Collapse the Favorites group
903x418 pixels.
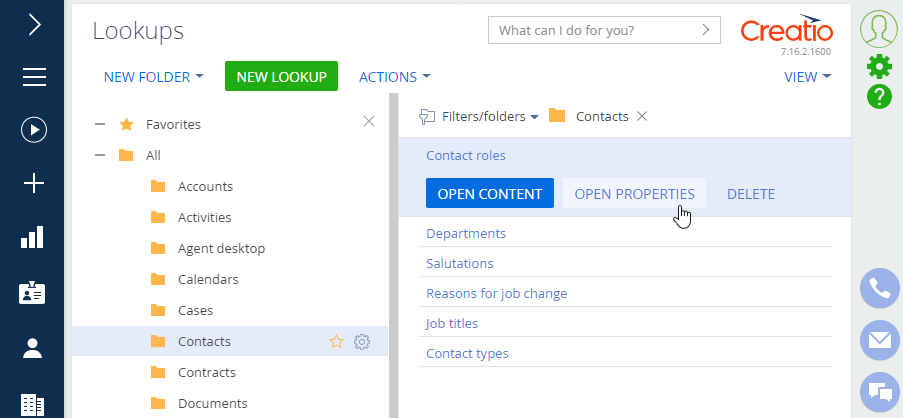[100, 124]
